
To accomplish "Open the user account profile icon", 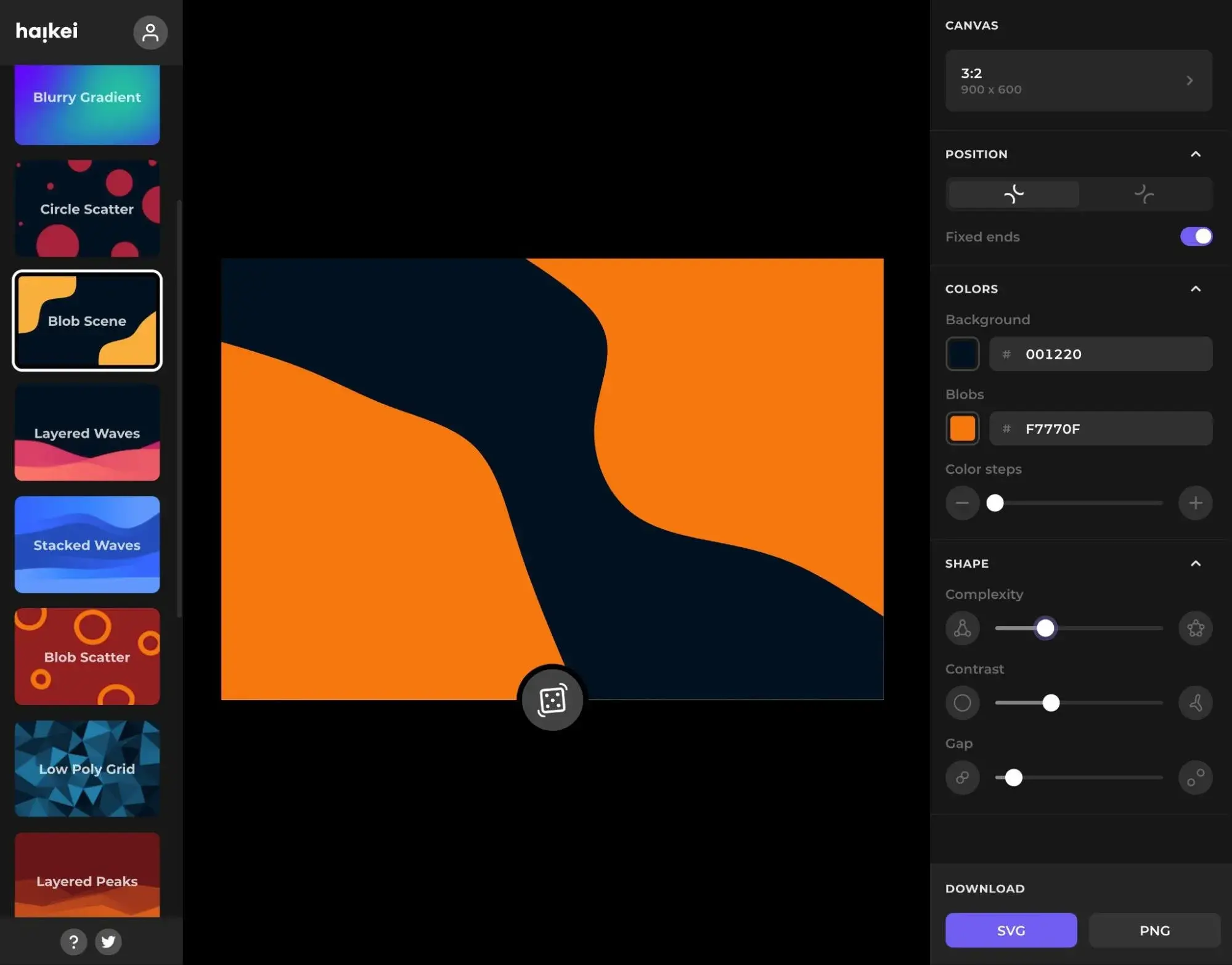I will 150,32.
